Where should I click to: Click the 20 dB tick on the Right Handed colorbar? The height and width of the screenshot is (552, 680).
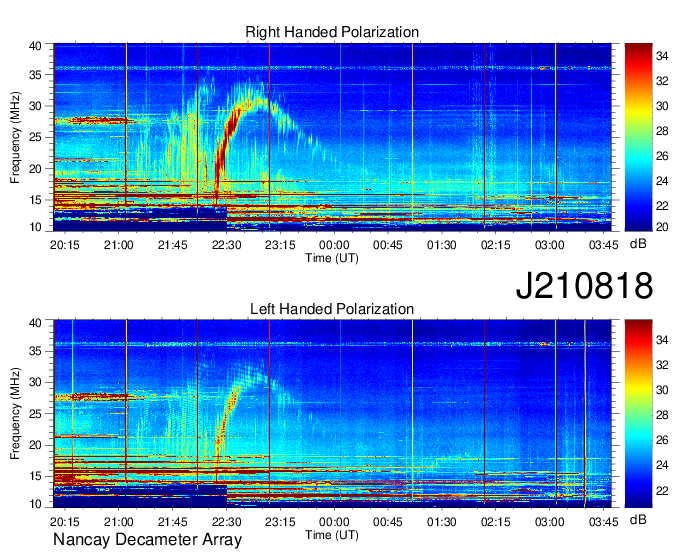coord(662,227)
